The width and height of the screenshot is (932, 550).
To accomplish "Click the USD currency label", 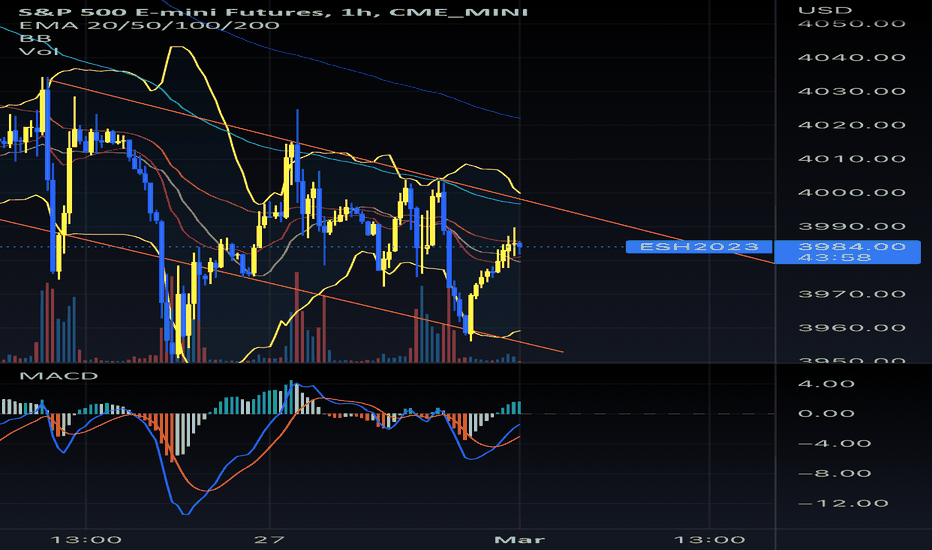I will [x=825, y=10].
